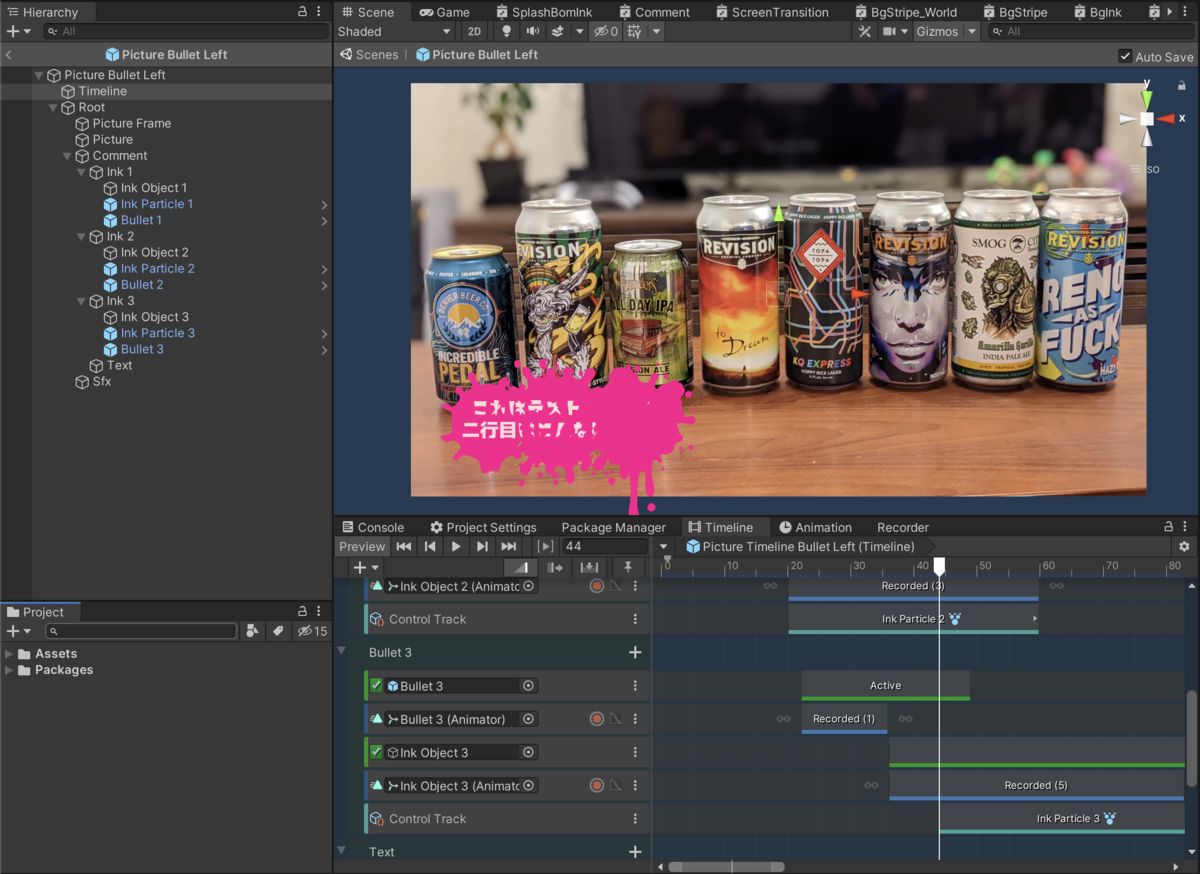Add track to Bullet 3 group
The height and width of the screenshot is (874, 1200).
coord(634,652)
